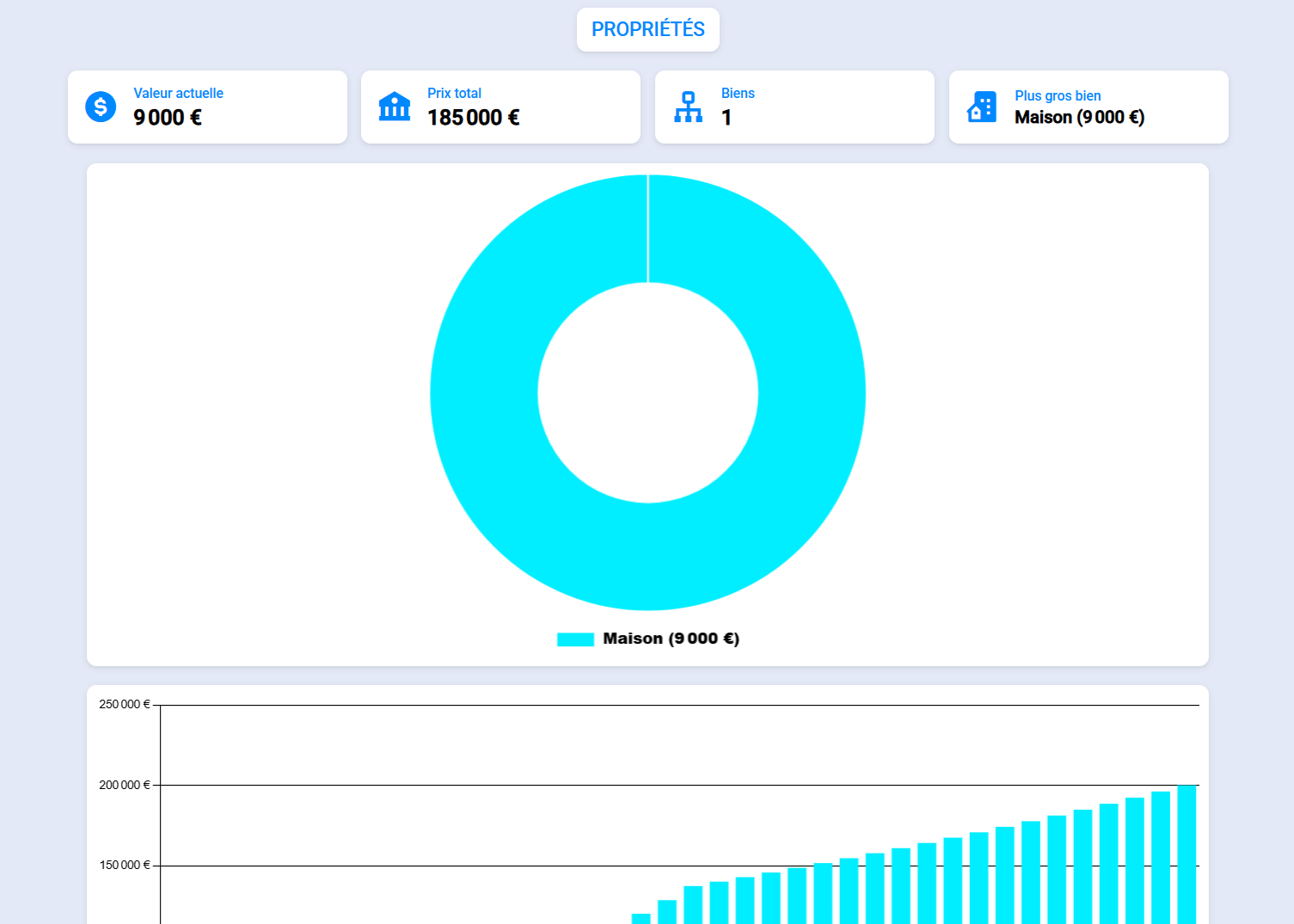Click the Maison (9 000 €) legend label

tap(671, 639)
